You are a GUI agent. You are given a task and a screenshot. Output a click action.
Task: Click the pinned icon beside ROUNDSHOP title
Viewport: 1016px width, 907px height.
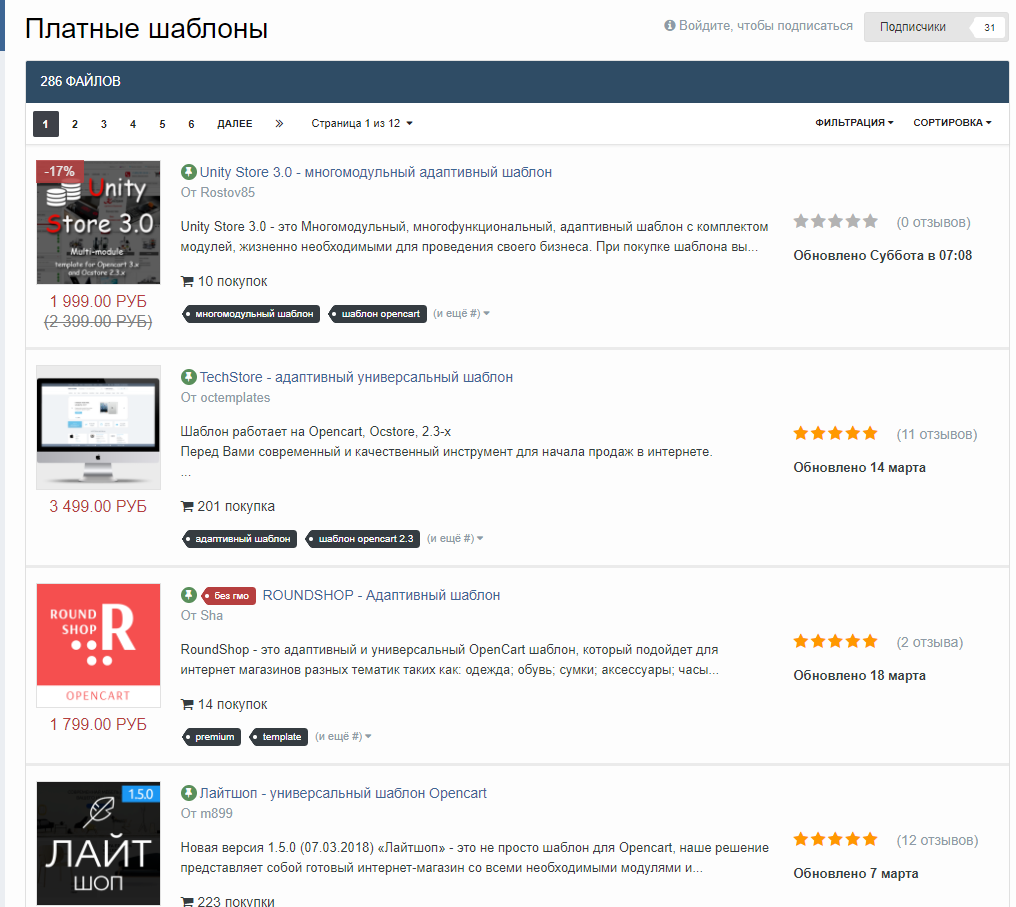pyautogui.click(x=189, y=595)
